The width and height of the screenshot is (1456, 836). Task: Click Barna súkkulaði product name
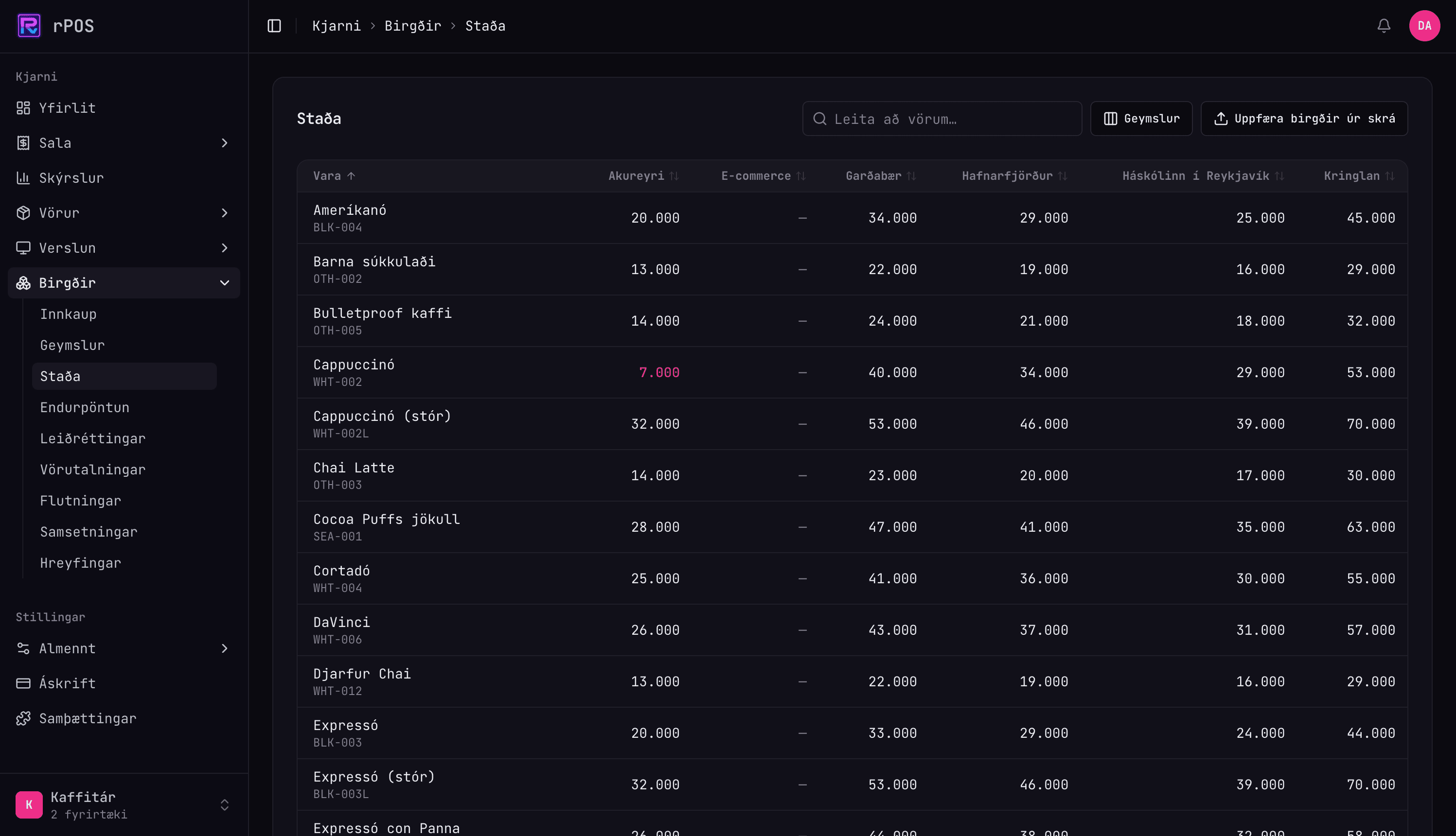point(374,262)
